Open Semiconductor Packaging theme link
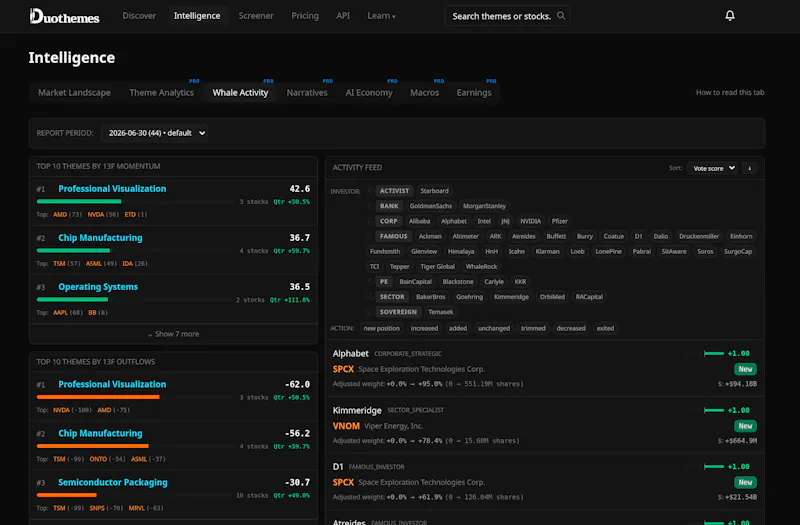Viewport: 800px width, 525px height. click(x=113, y=483)
